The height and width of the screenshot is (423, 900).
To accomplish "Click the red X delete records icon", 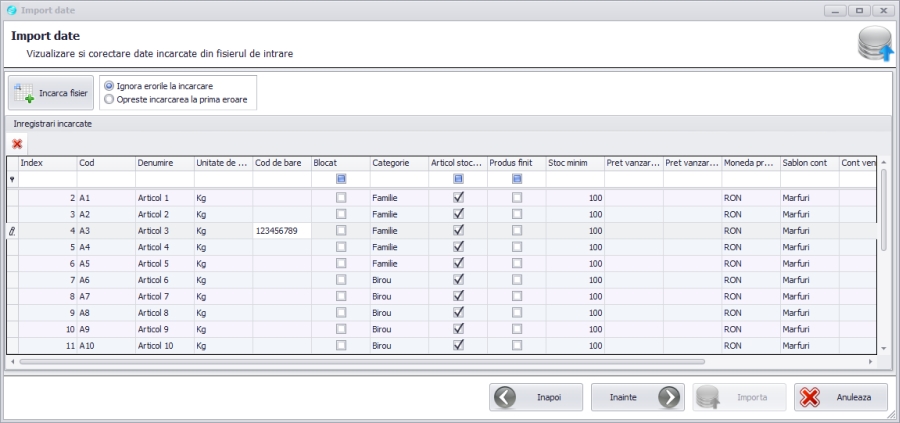I will point(17,144).
